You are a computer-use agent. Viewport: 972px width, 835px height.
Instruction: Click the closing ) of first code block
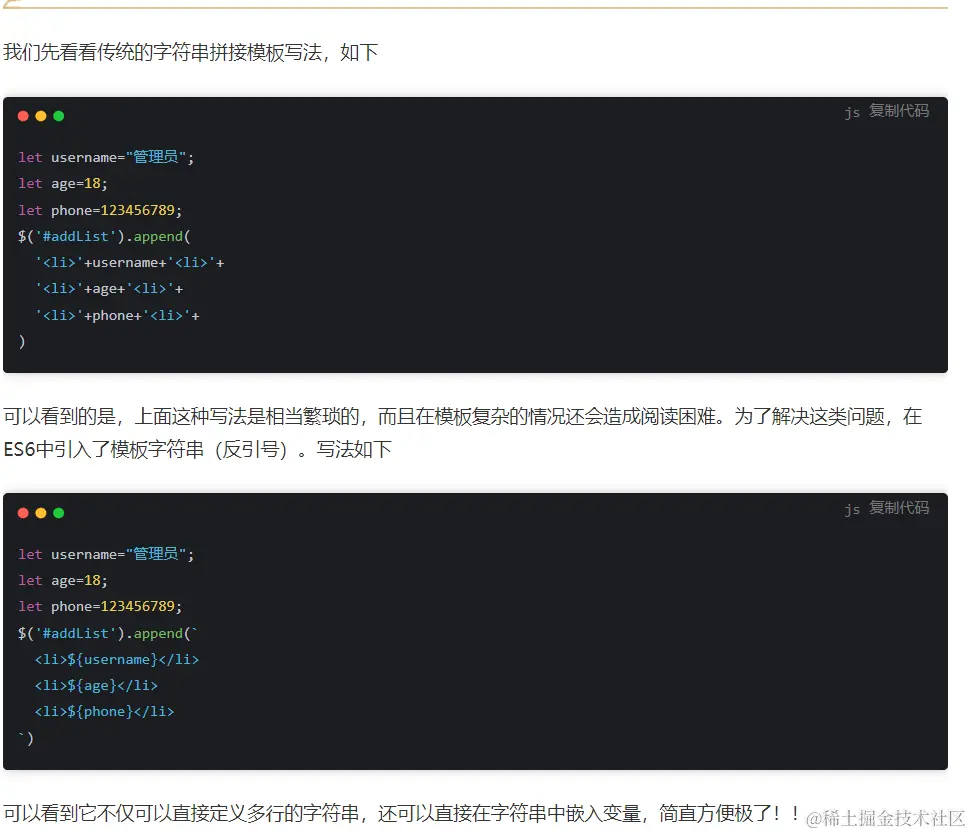coord(22,341)
